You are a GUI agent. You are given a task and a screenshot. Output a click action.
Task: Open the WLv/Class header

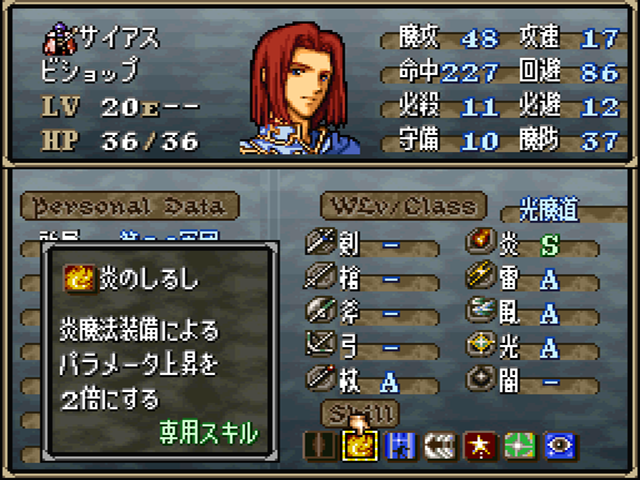click(x=404, y=206)
